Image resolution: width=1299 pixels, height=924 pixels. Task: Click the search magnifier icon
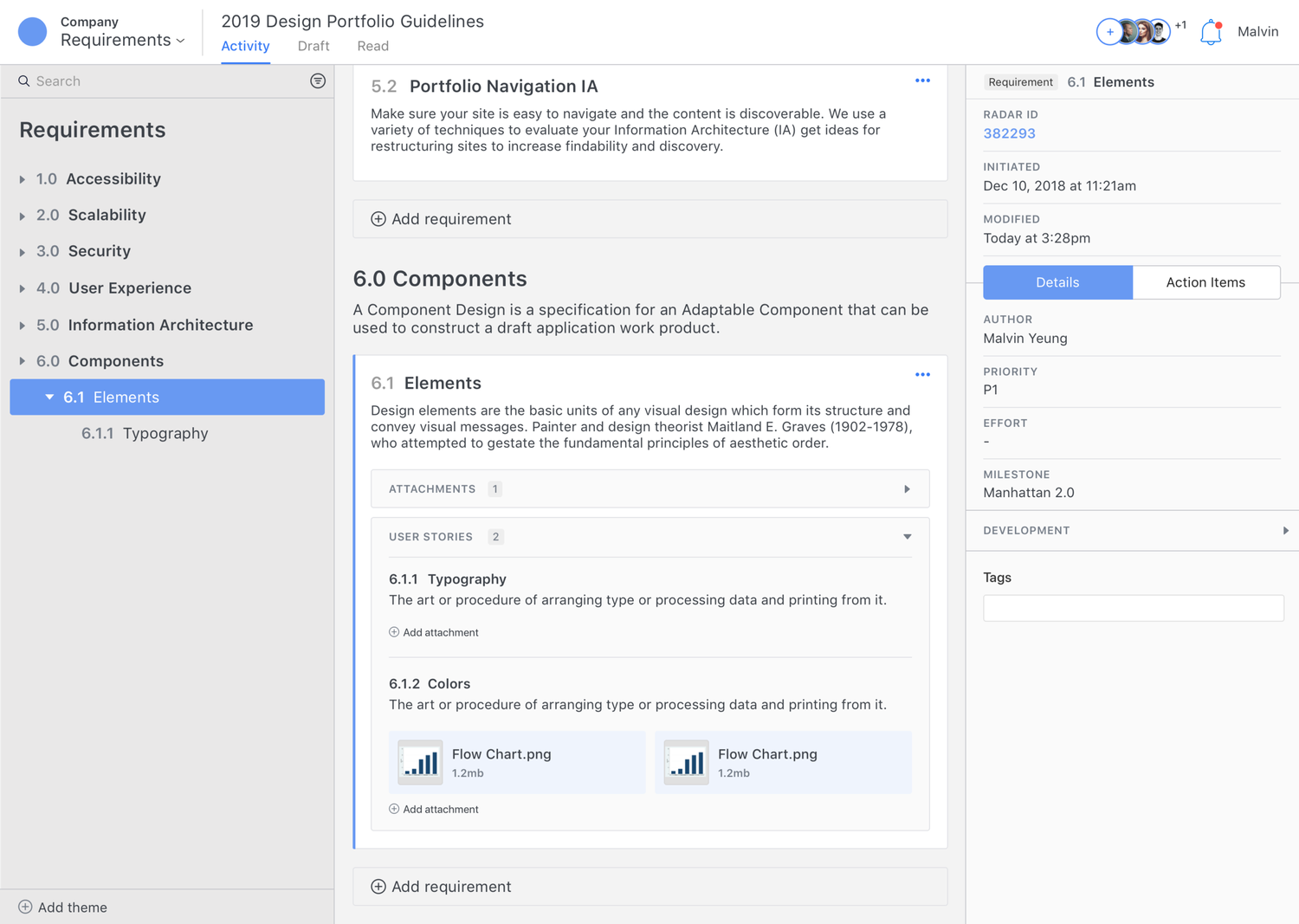[x=24, y=81]
